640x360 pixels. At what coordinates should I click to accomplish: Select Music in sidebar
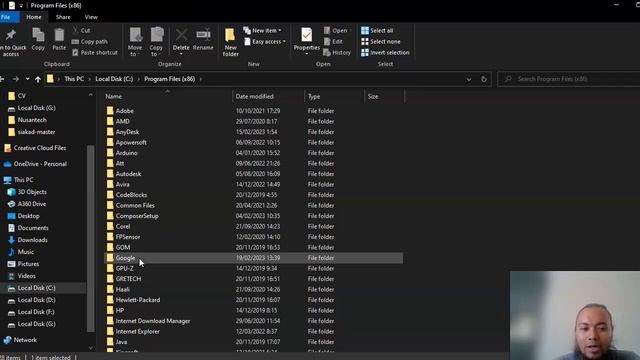[x=25, y=252]
